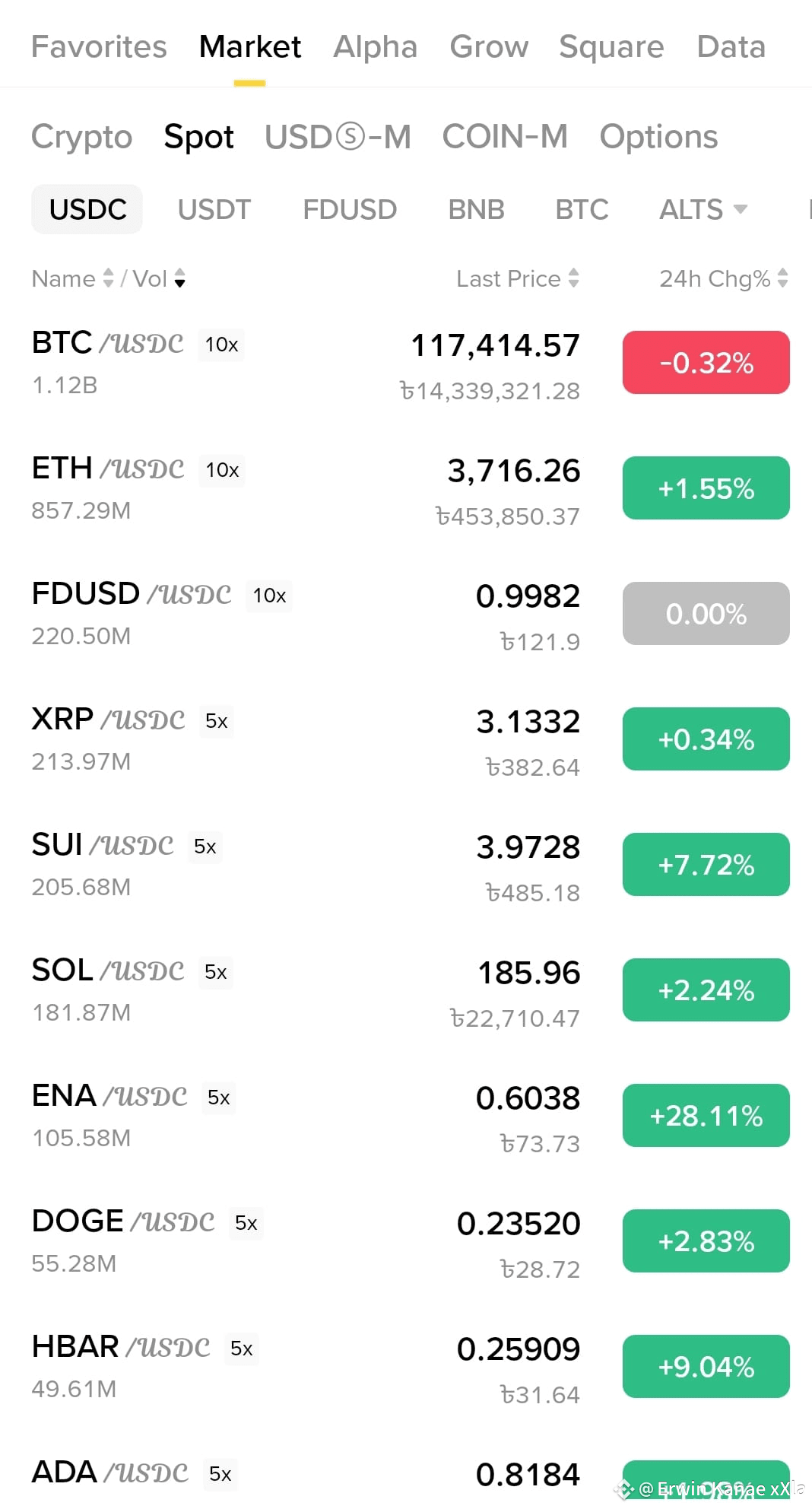The height and width of the screenshot is (1509, 812).
Task: Sort the list by Name
Action: tap(73, 279)
